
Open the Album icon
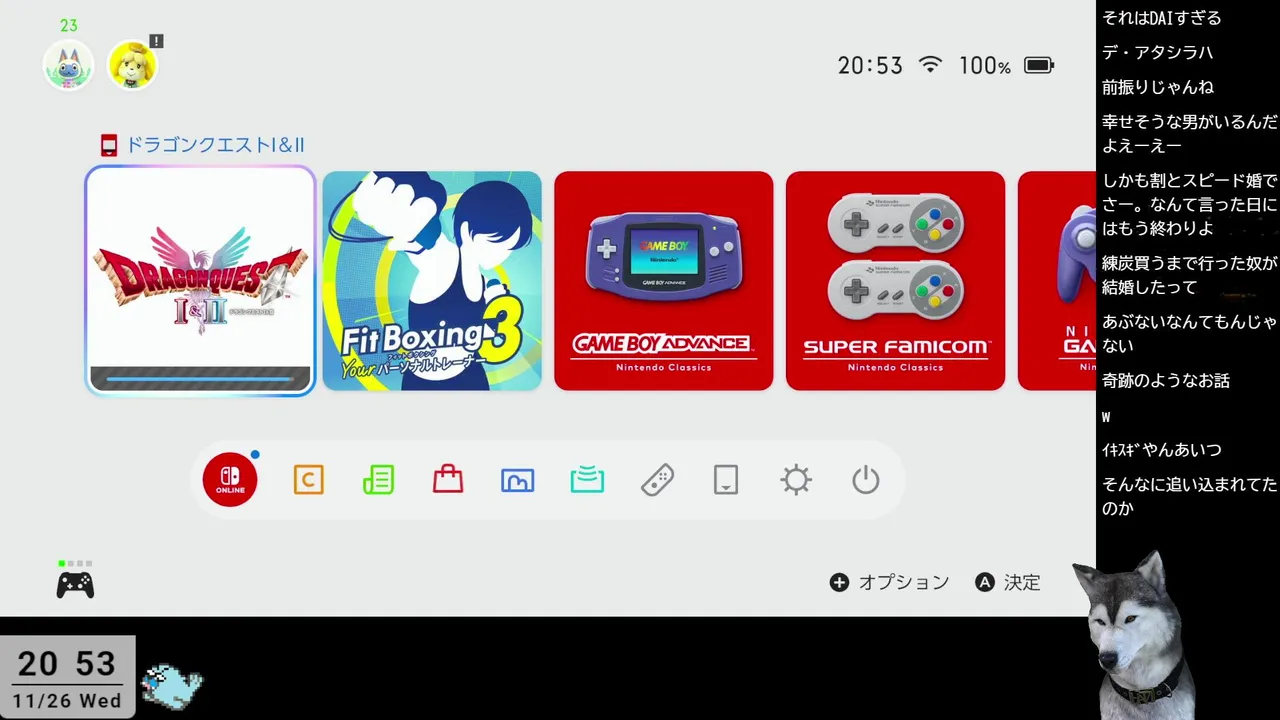517,481
